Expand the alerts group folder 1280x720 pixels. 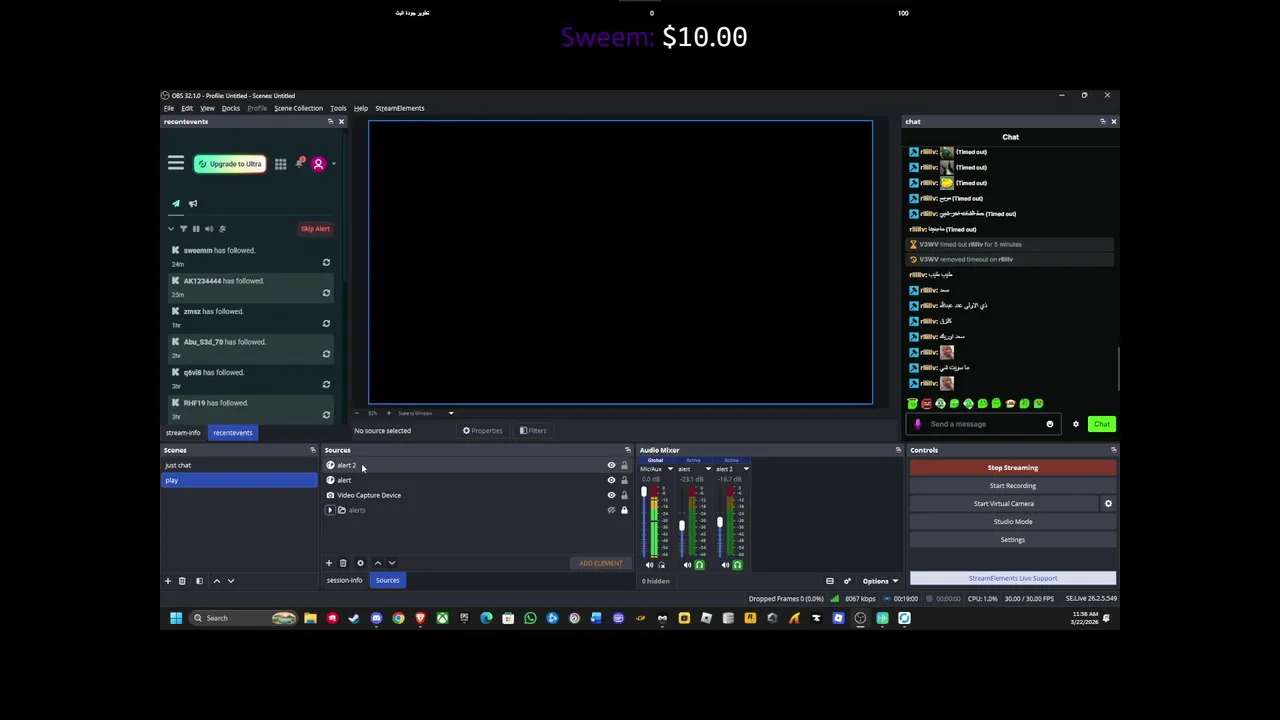(330, 510)
